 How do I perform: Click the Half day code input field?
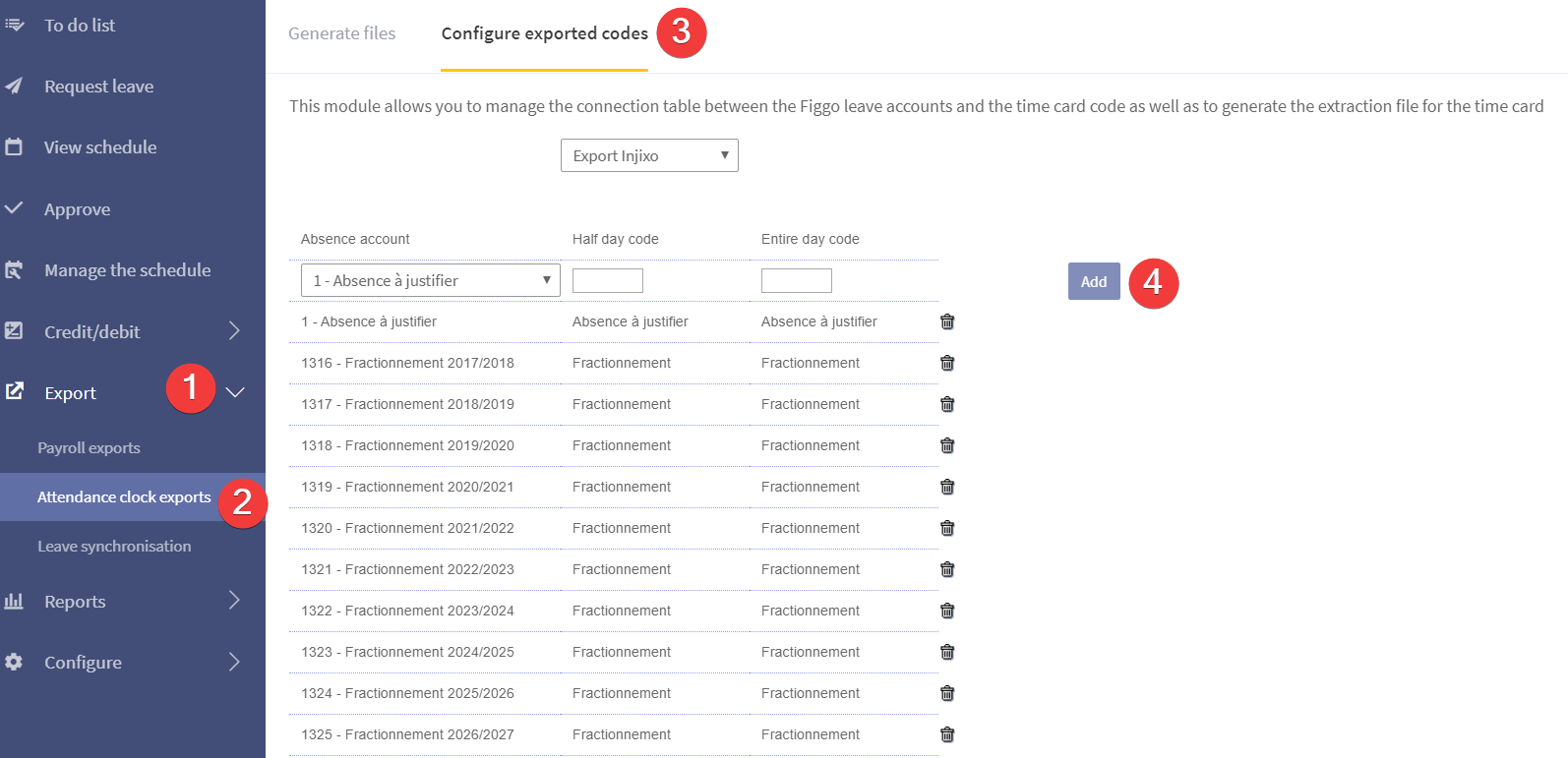point(608,280)
